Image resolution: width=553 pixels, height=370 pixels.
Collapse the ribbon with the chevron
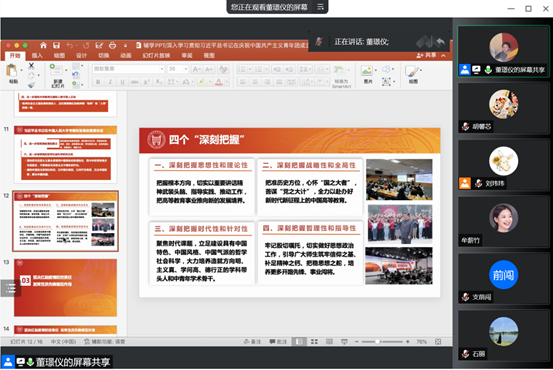443,55
